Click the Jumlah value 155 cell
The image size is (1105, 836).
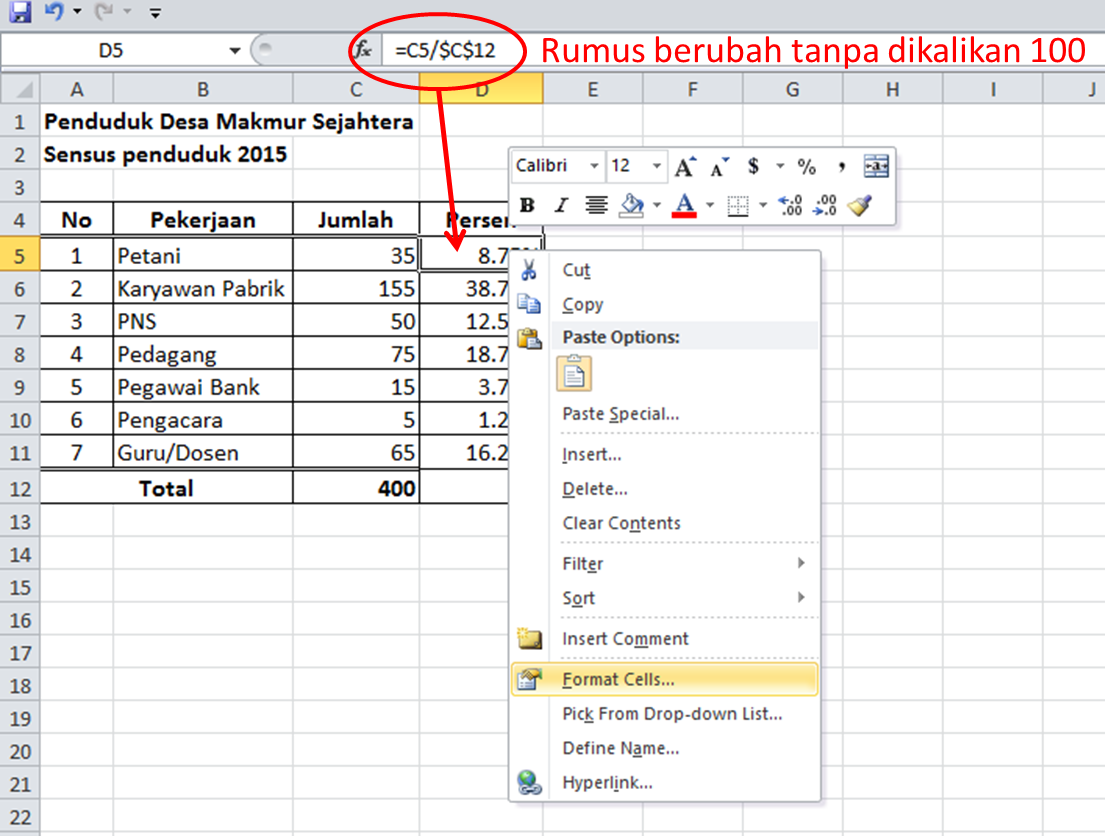tap(356, 288)
